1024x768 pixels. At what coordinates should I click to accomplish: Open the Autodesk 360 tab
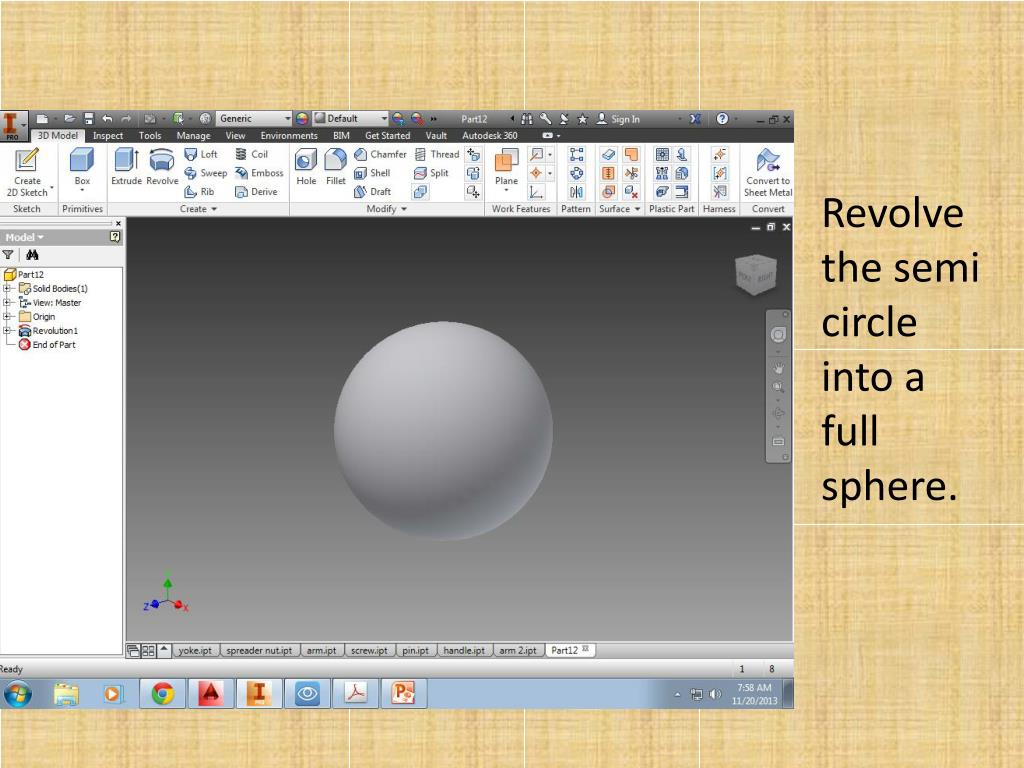(x=490, y=136)
